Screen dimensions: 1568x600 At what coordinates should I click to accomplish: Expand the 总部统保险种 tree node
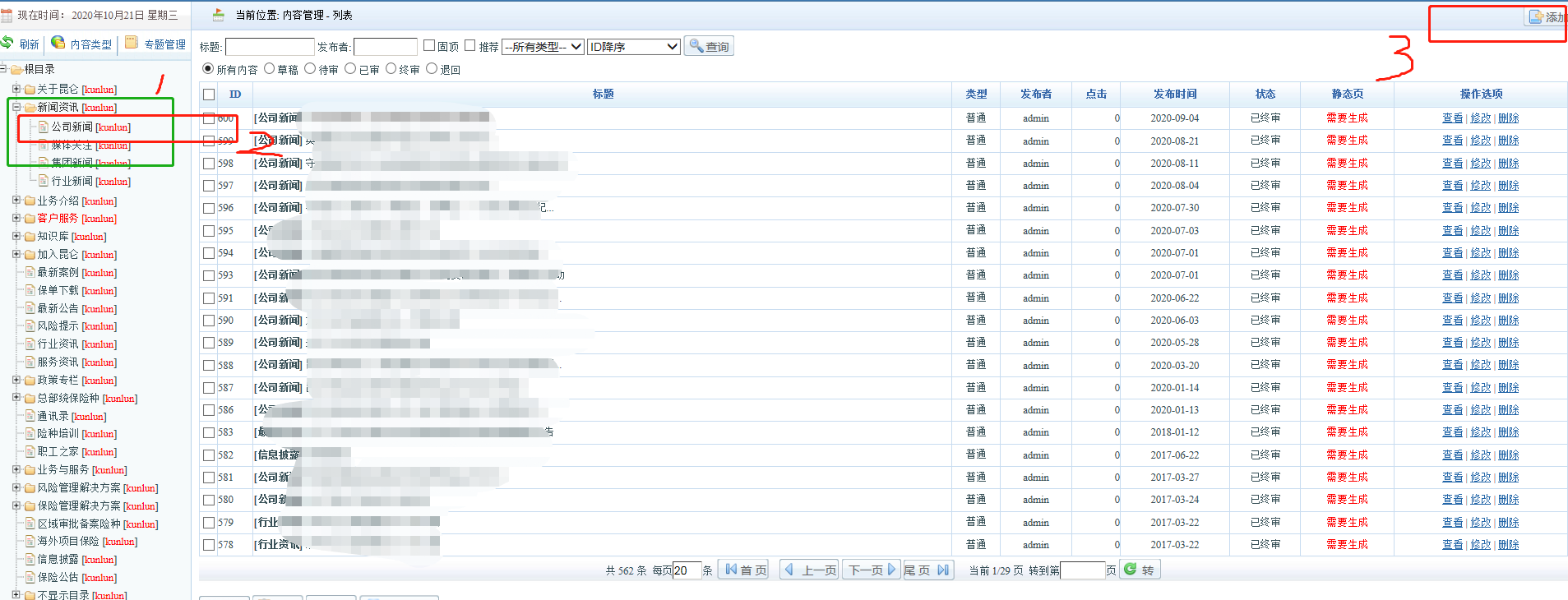[16, 398]
